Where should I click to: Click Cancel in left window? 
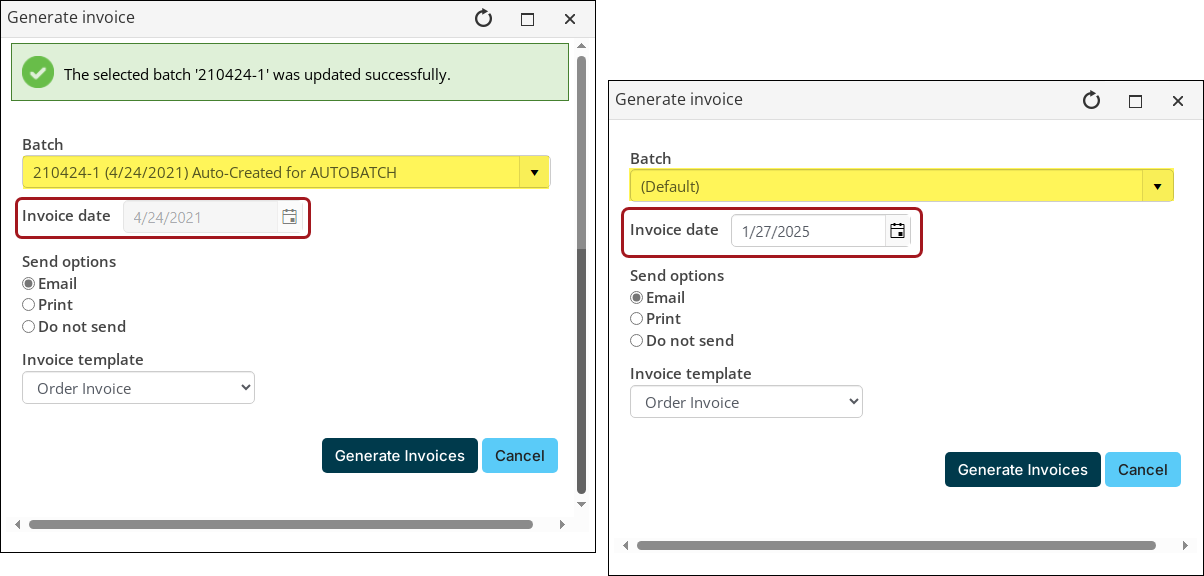coord(520,455)
